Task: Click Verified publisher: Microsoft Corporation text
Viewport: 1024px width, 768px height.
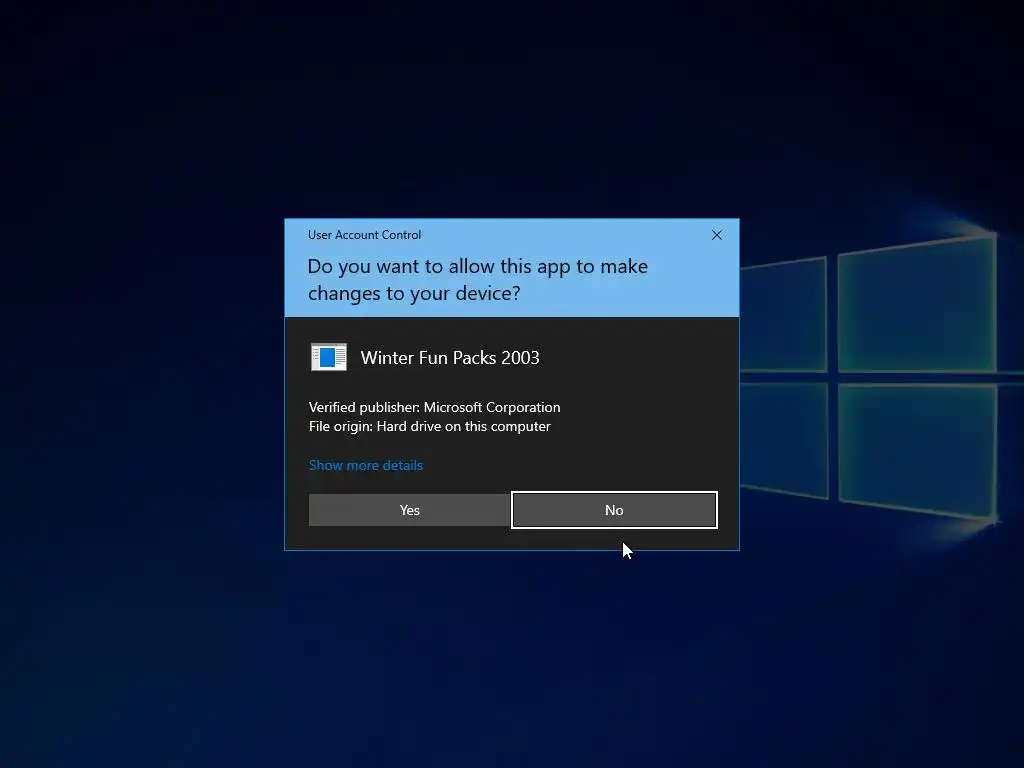Action: tap(434, 407)
